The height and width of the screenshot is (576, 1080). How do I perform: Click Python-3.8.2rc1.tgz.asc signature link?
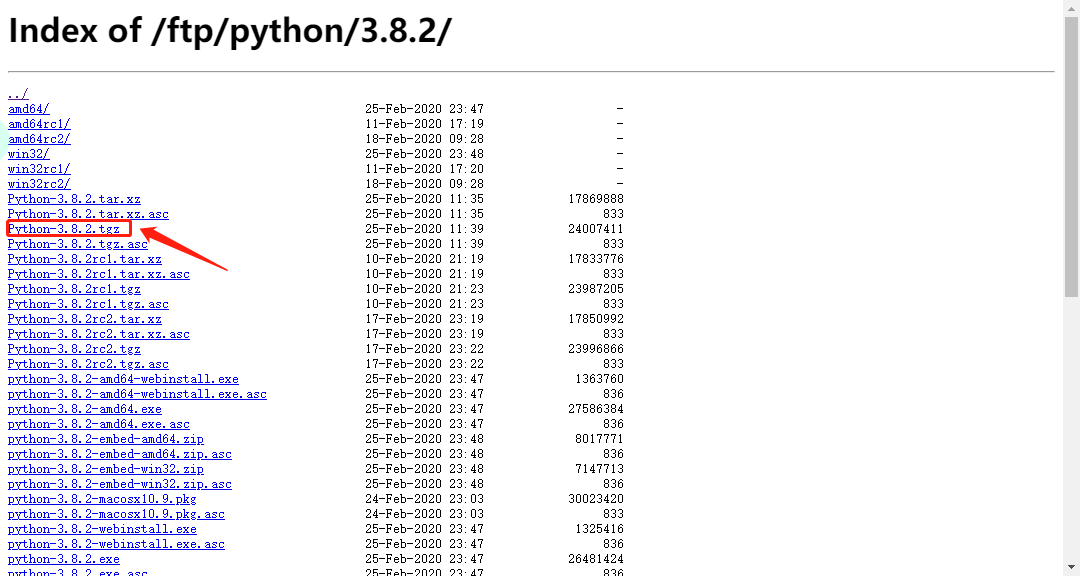pos(88,305)
